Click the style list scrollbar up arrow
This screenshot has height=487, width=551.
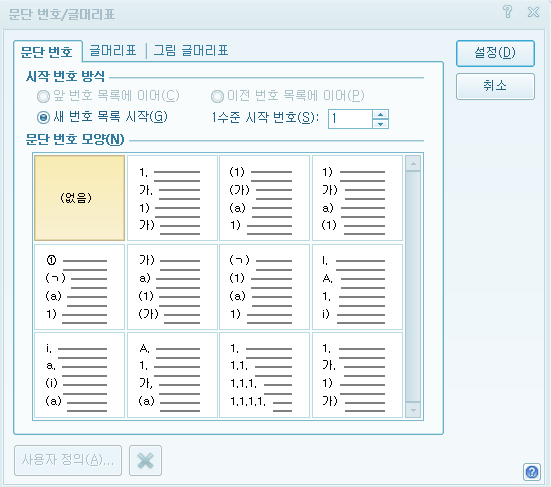tap(413, 163)
